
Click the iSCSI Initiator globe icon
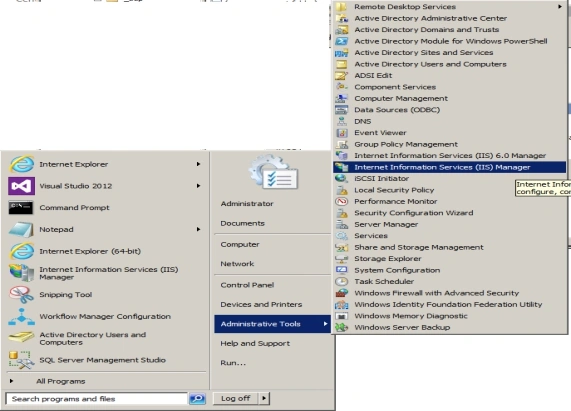(x=342, y=178)
